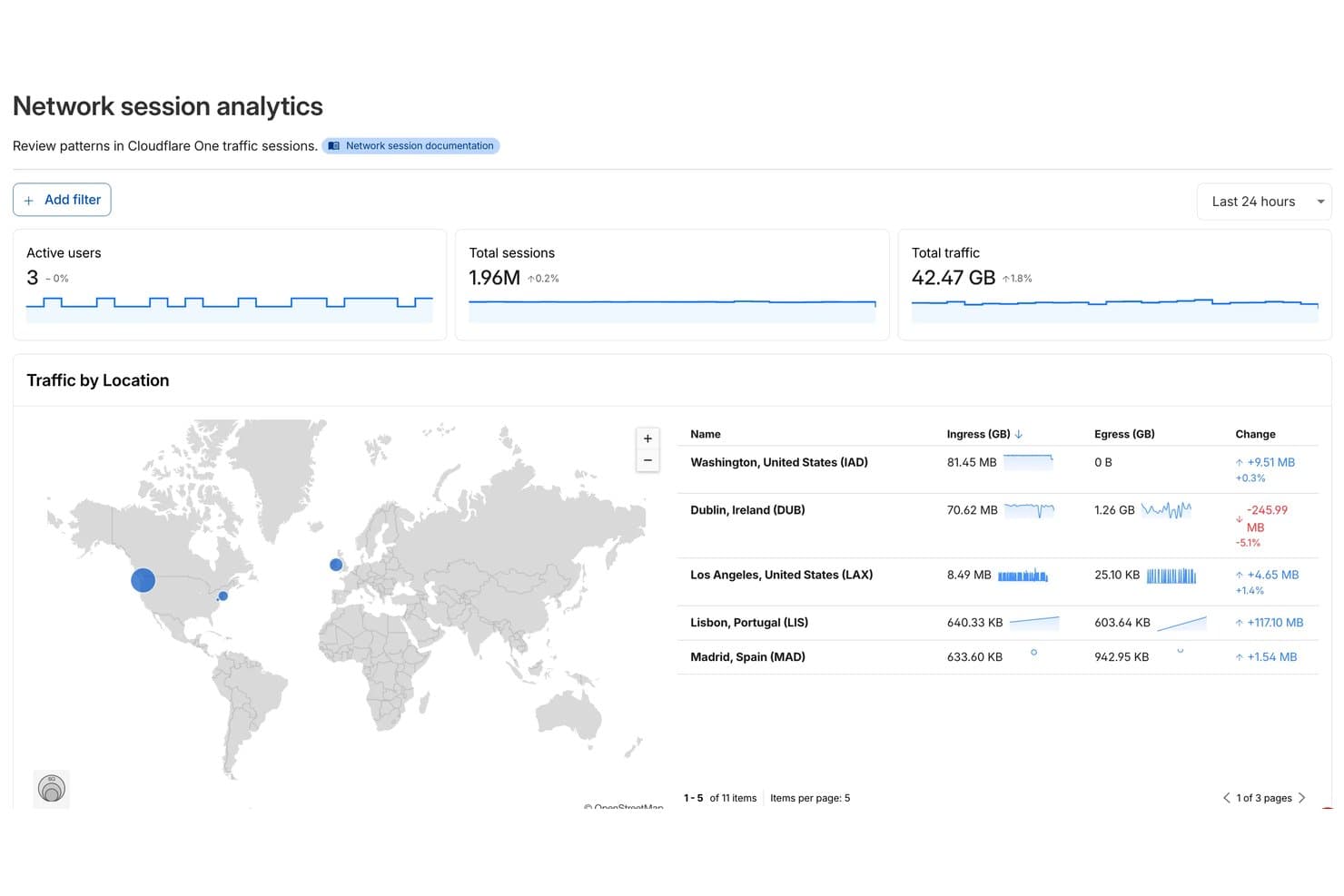Click the book icon in documentation badge

333,145
